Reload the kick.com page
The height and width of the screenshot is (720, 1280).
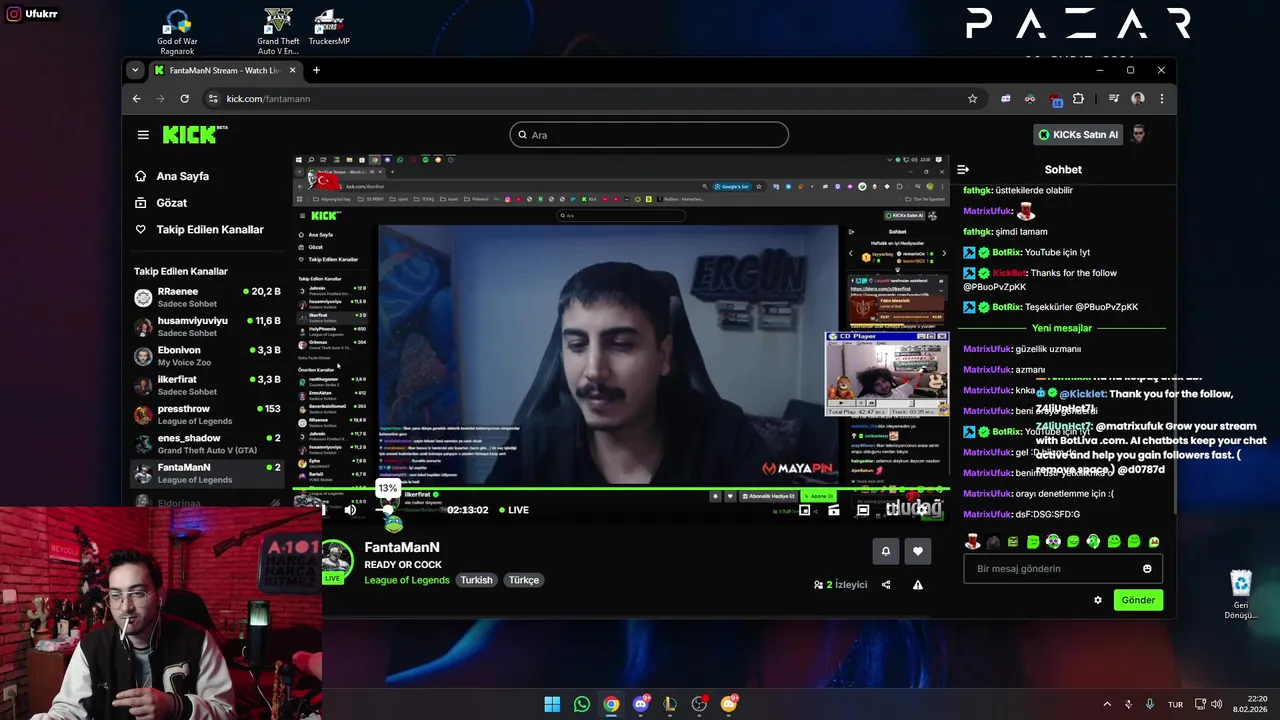184,99
